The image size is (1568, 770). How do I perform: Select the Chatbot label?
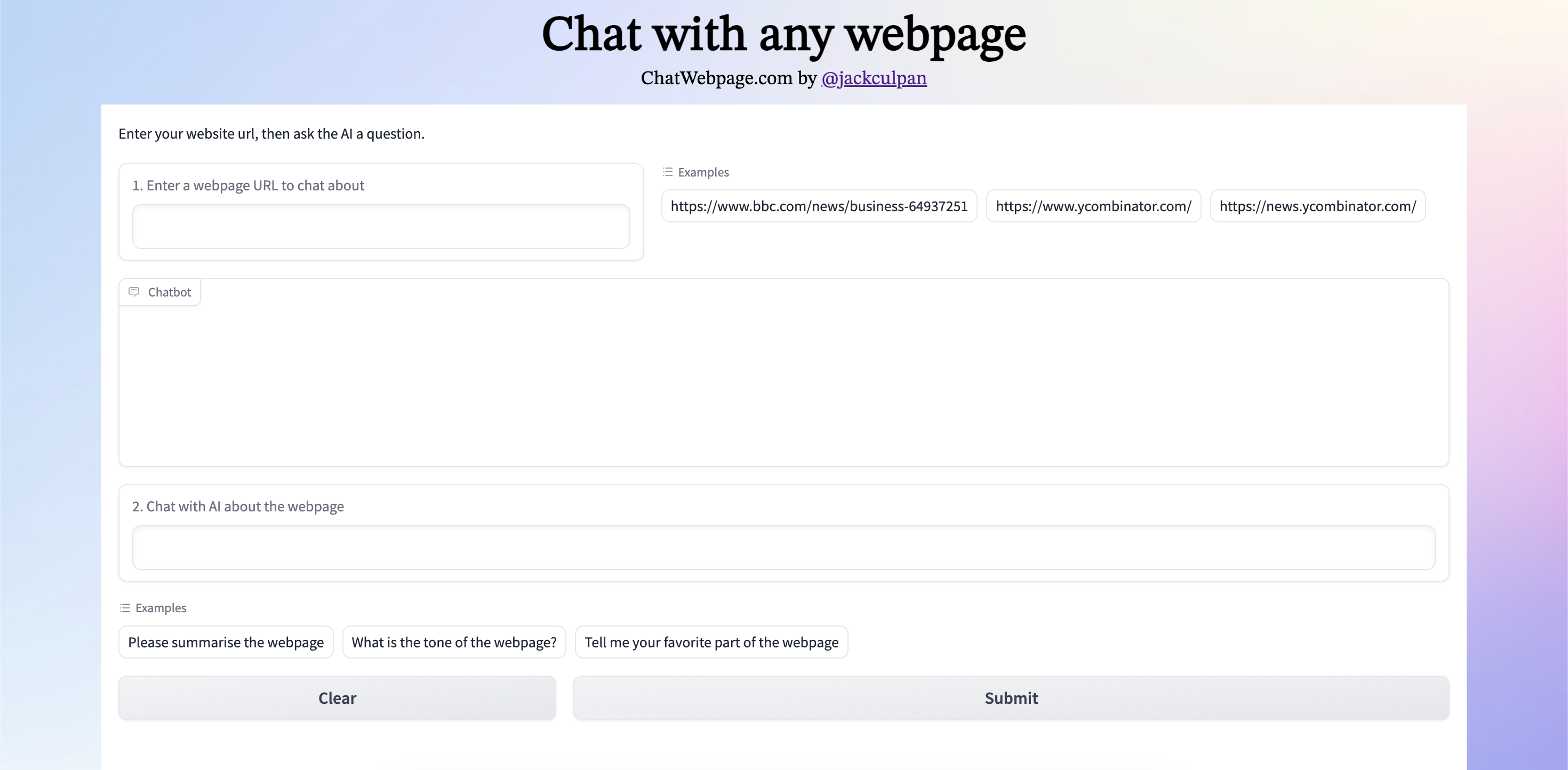point(169,292)
